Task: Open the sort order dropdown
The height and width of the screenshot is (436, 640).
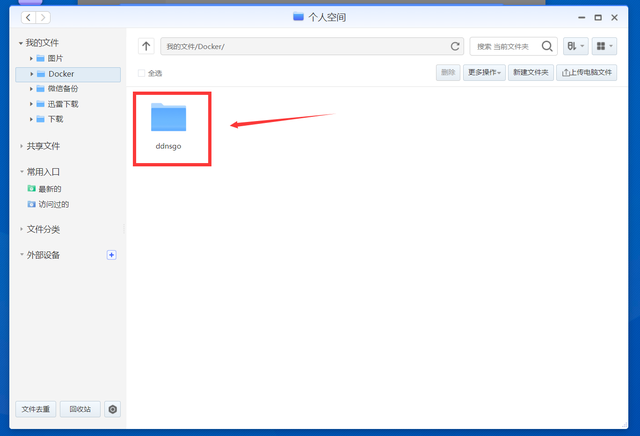Action: [576, 46]
